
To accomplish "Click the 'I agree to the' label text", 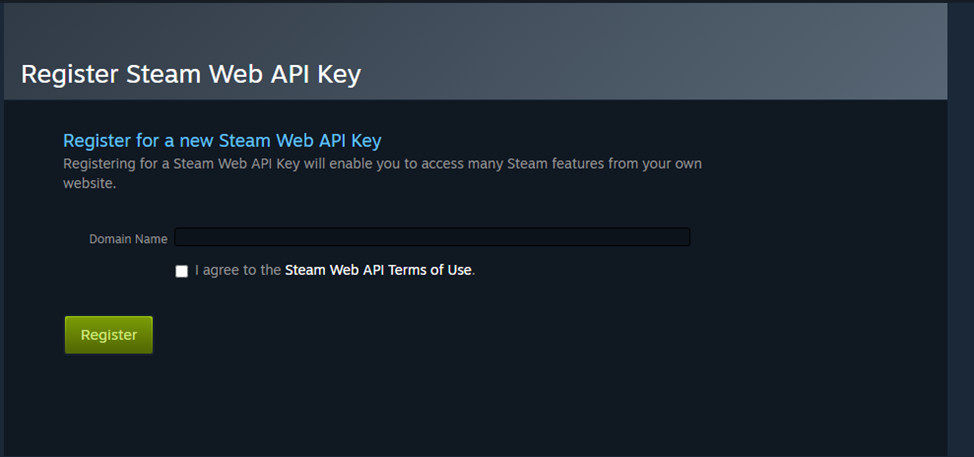I will pos(238,270).
